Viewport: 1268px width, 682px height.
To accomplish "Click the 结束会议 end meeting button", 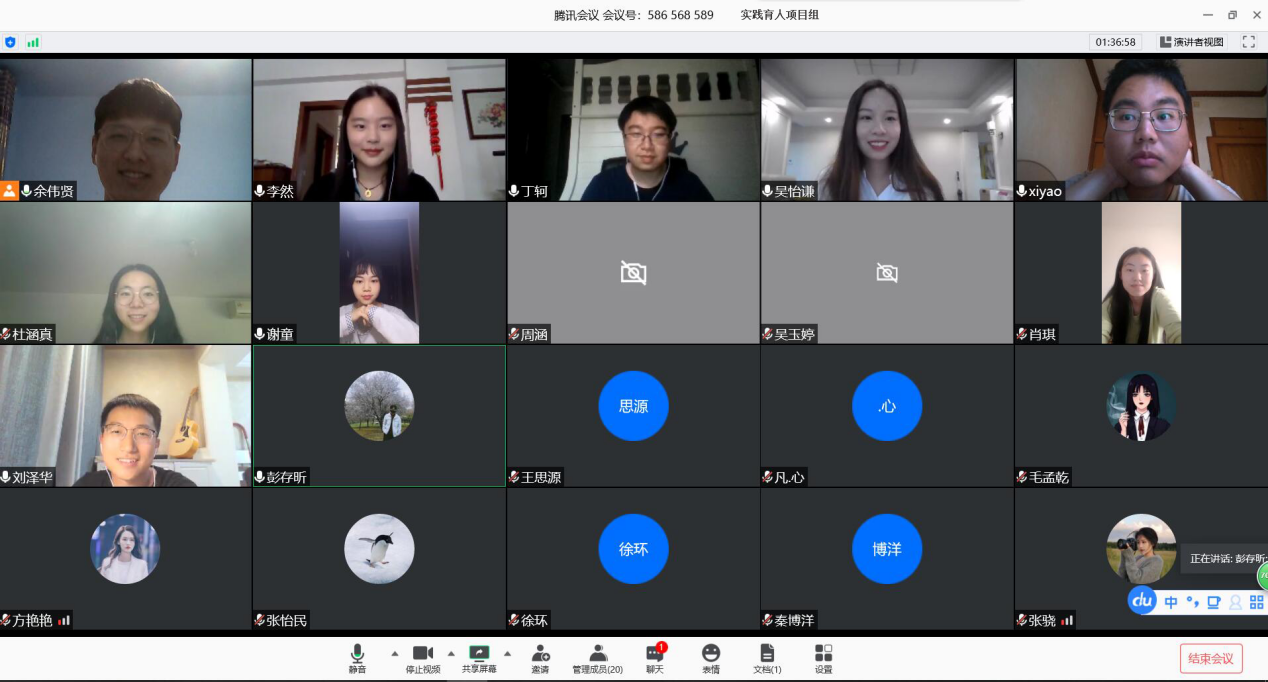I will tap(1211, 658).
